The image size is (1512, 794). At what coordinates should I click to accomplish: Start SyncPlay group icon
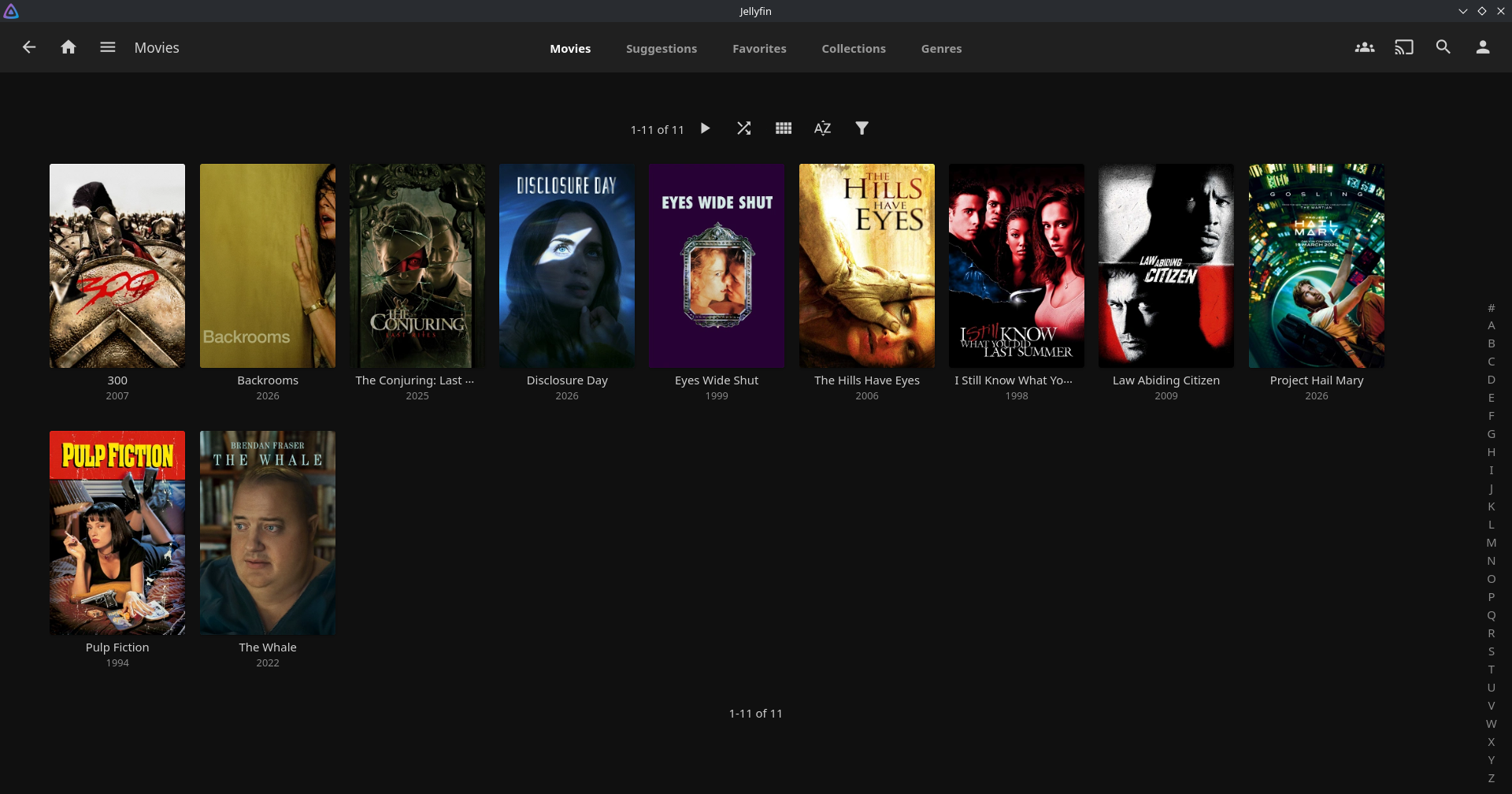pyautogui.click(x=1365, y=47)
